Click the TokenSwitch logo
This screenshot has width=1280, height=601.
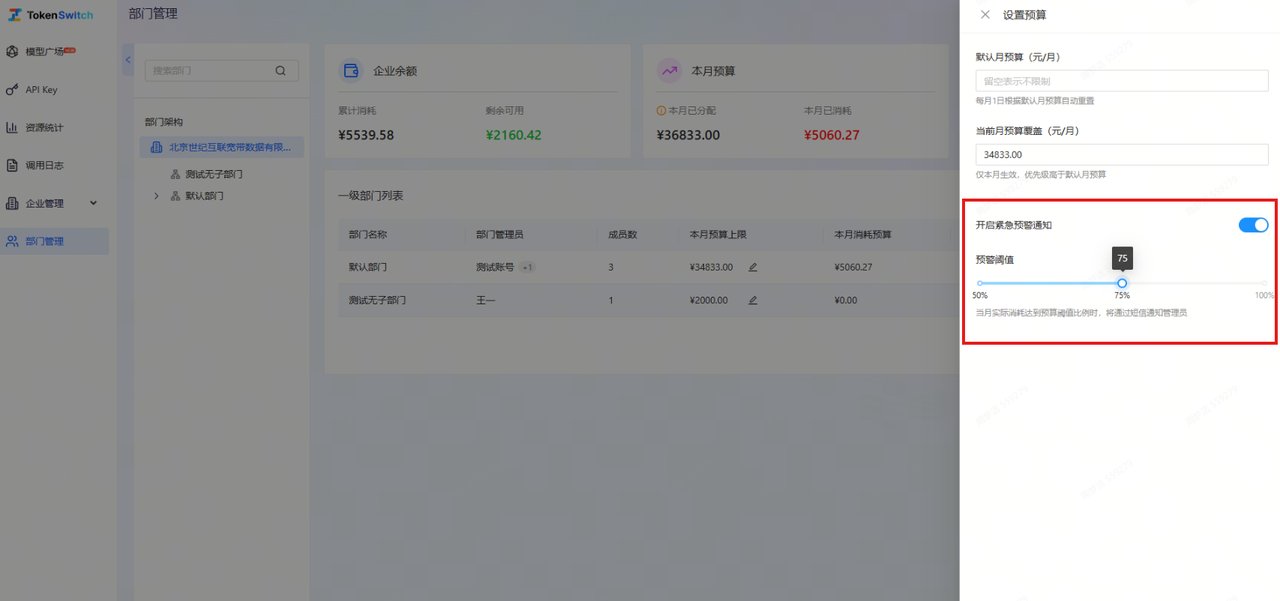(50, 15)
